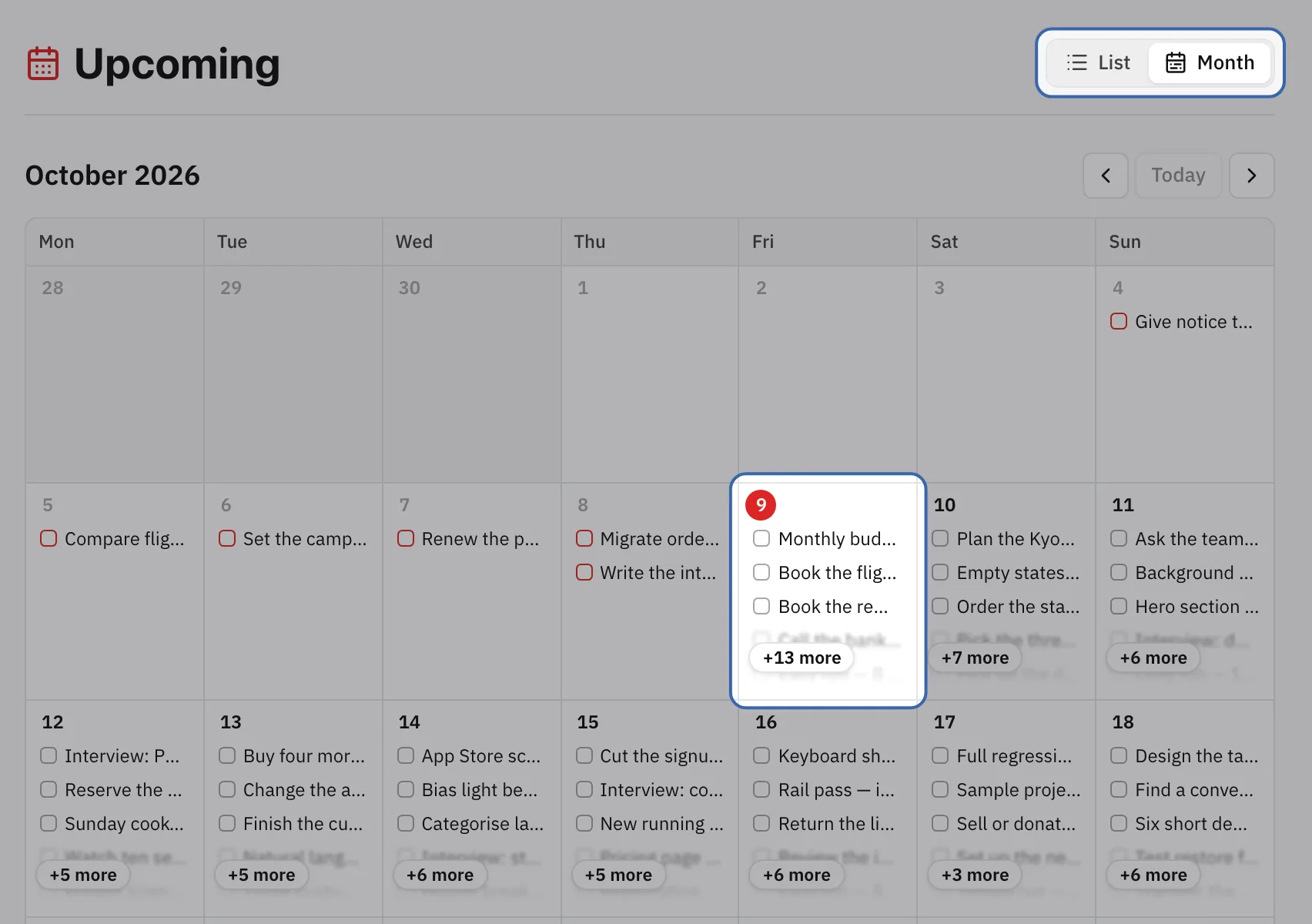Screen dimensions: 1312x924
Task: Open the 'Cut the signu...' task
Action: (x=661, y=755)
